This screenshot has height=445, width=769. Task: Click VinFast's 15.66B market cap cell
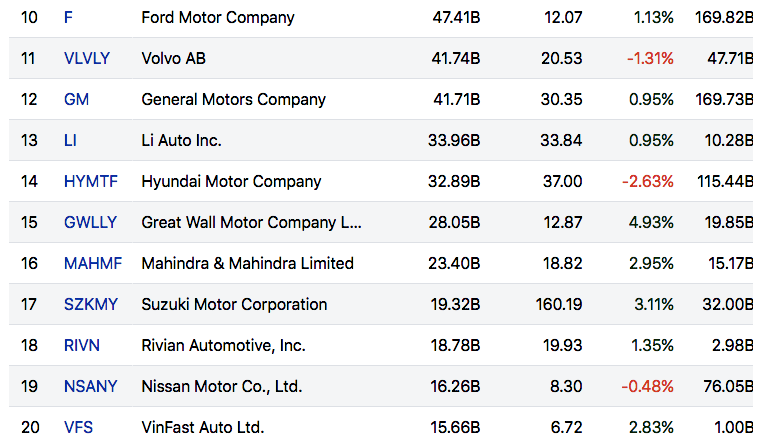(x=453, y=427)
